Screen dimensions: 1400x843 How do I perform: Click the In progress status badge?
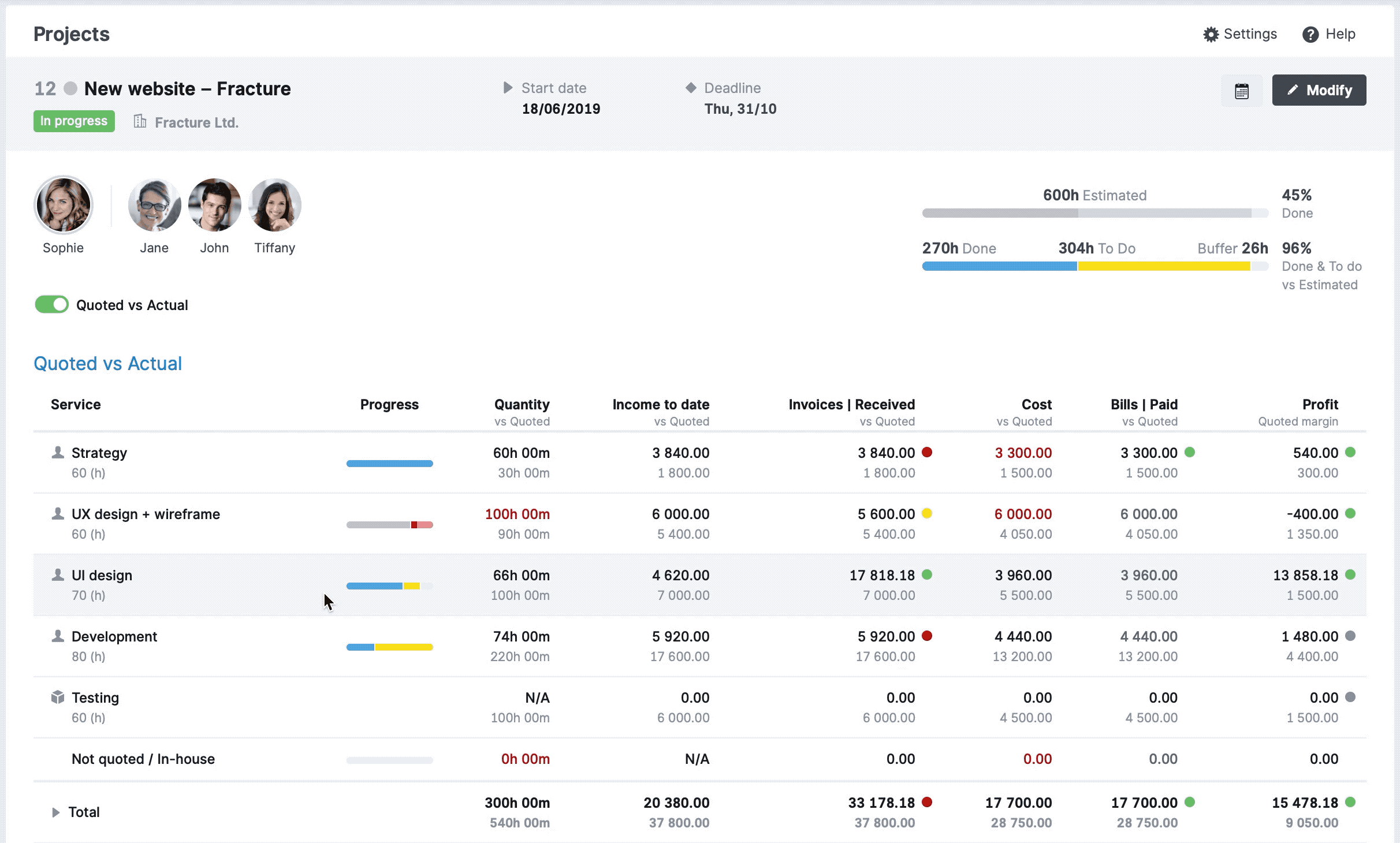click(x=74, y=121)
